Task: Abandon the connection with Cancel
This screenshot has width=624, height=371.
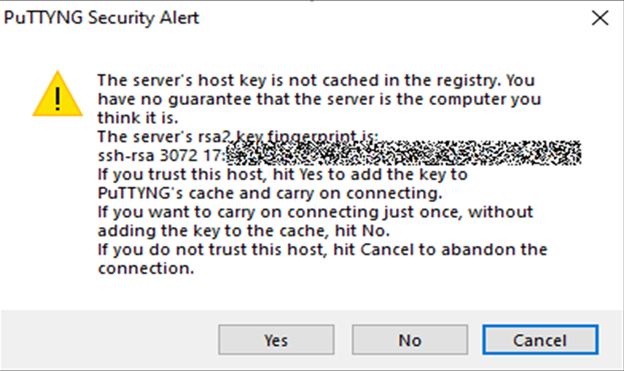Action: [540, 340]
